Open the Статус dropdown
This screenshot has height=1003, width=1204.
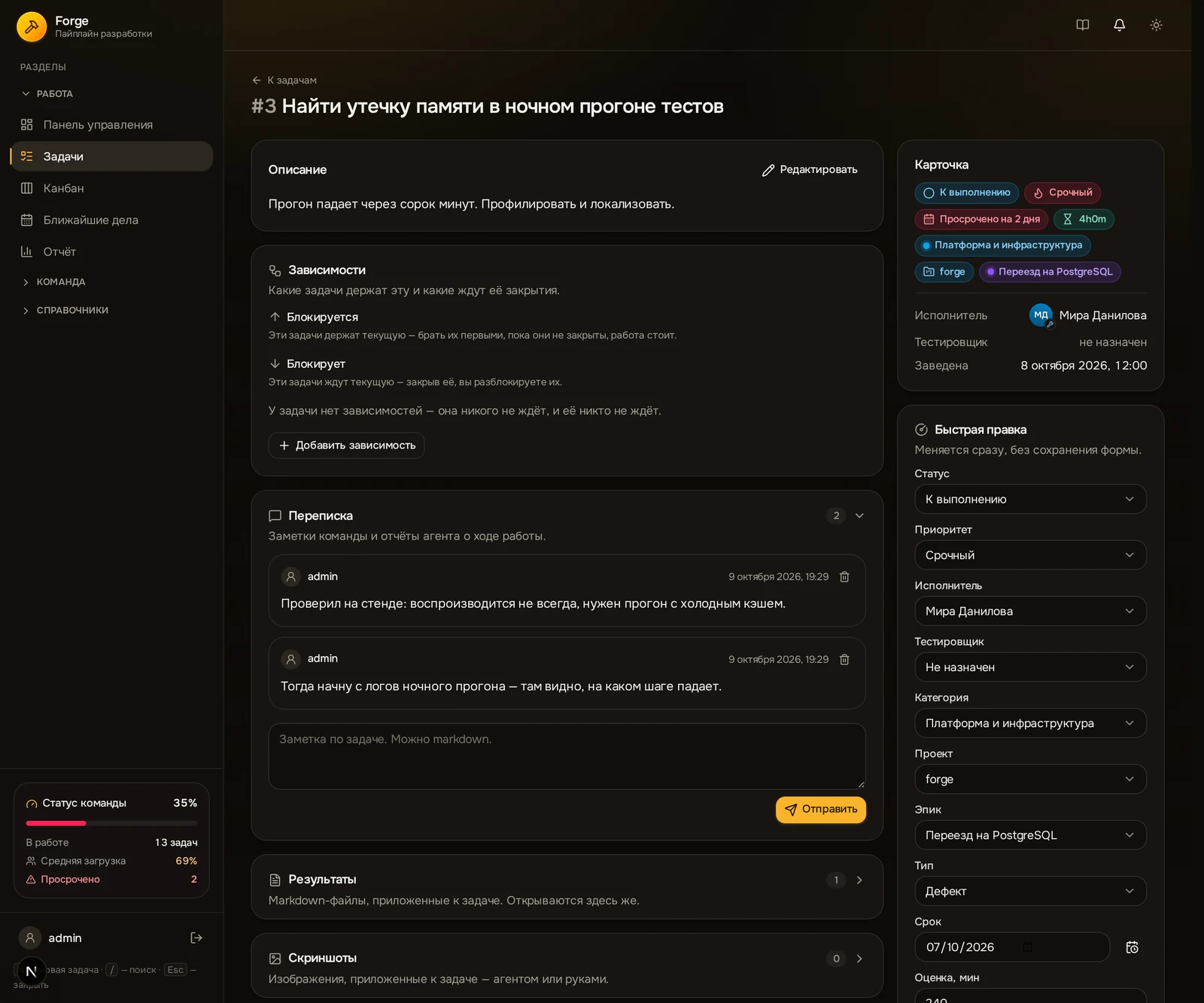[1030, 499]
